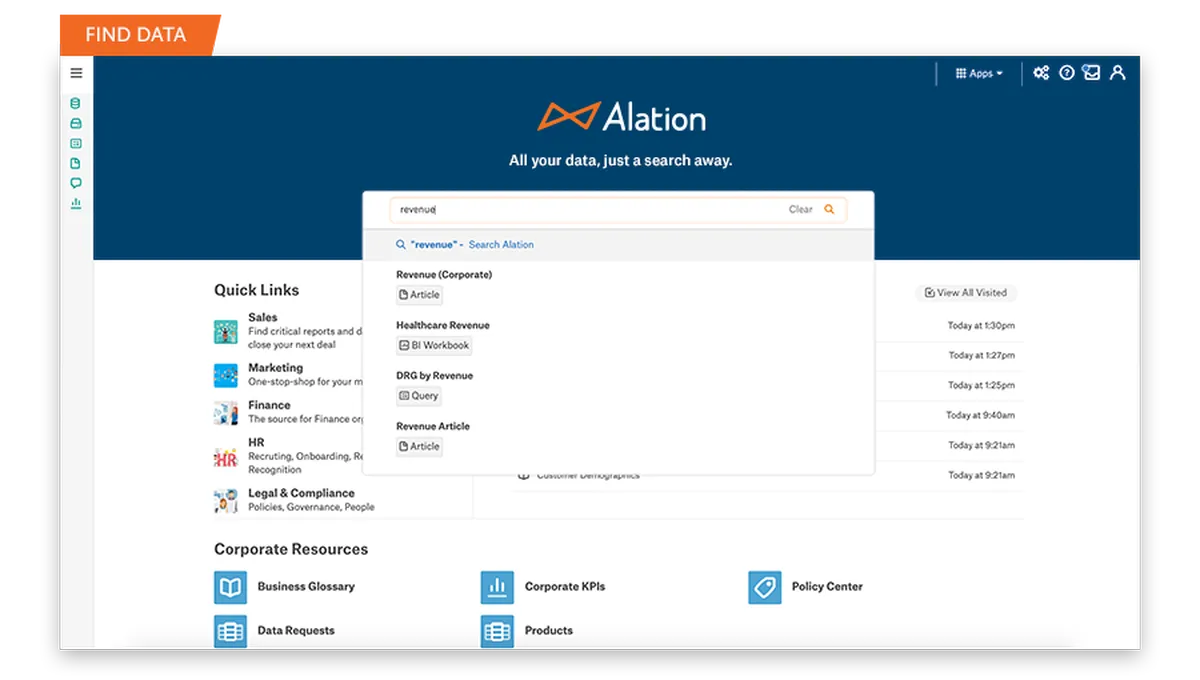Click the BI Workbook tag
This screenshot has height=680, width=1200.
point(434,346)
